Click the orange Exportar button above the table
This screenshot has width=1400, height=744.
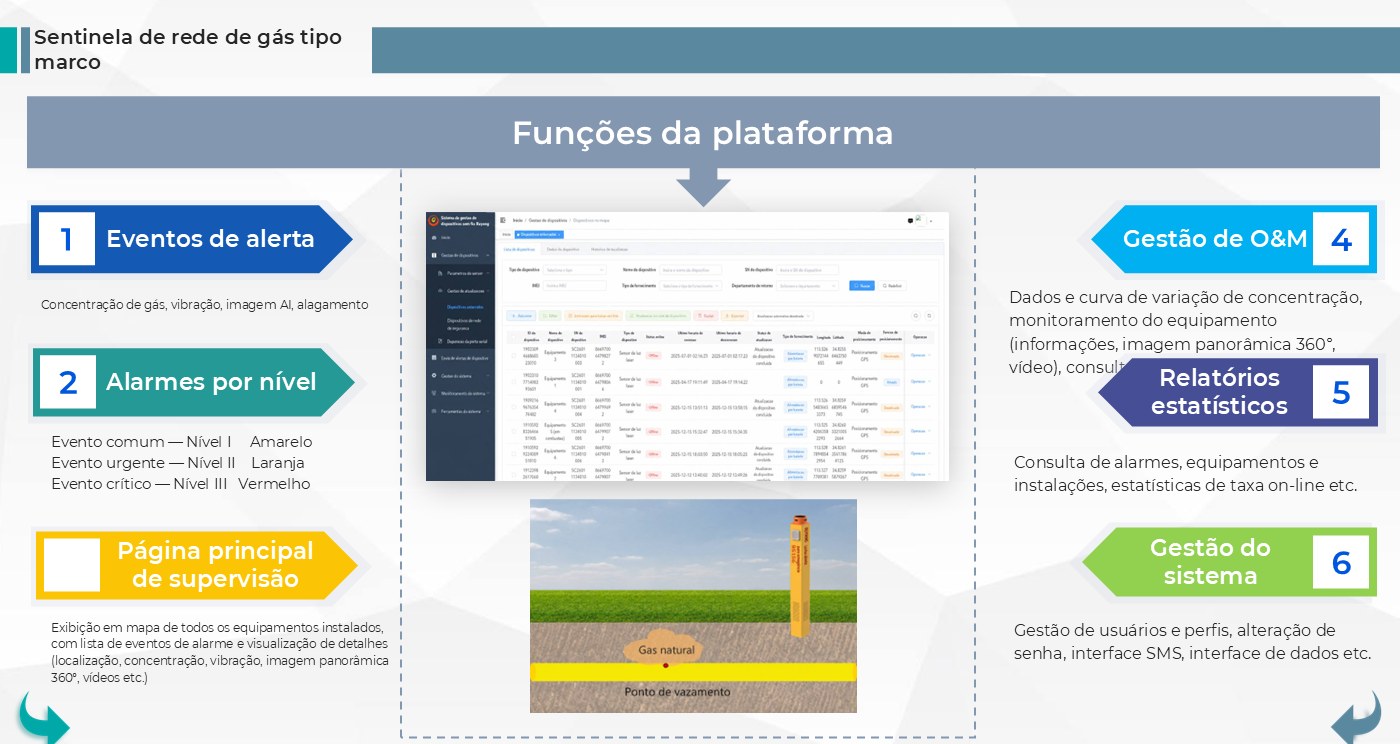pyautogui.click(x=735, y=316)
